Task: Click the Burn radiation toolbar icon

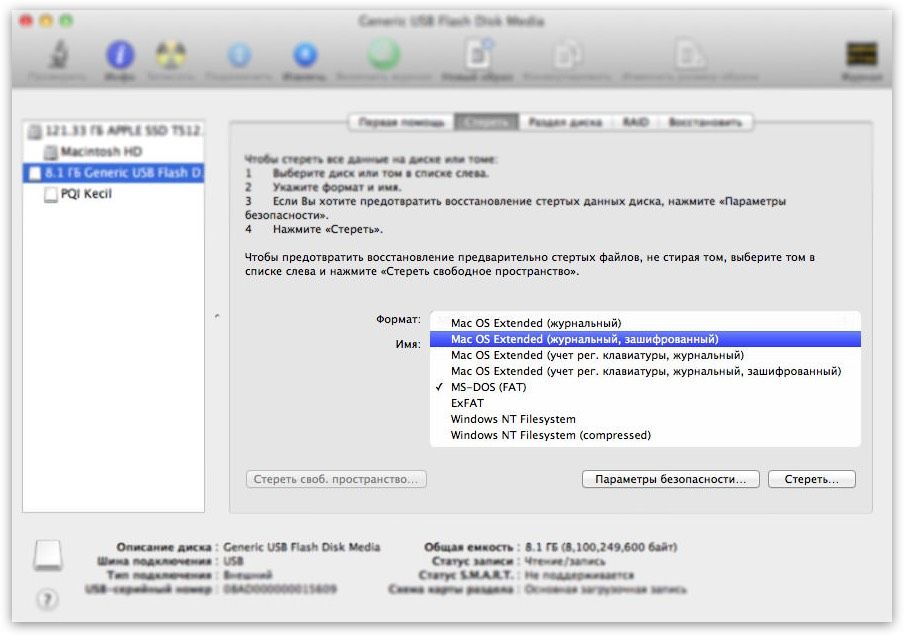Action: 171,55
